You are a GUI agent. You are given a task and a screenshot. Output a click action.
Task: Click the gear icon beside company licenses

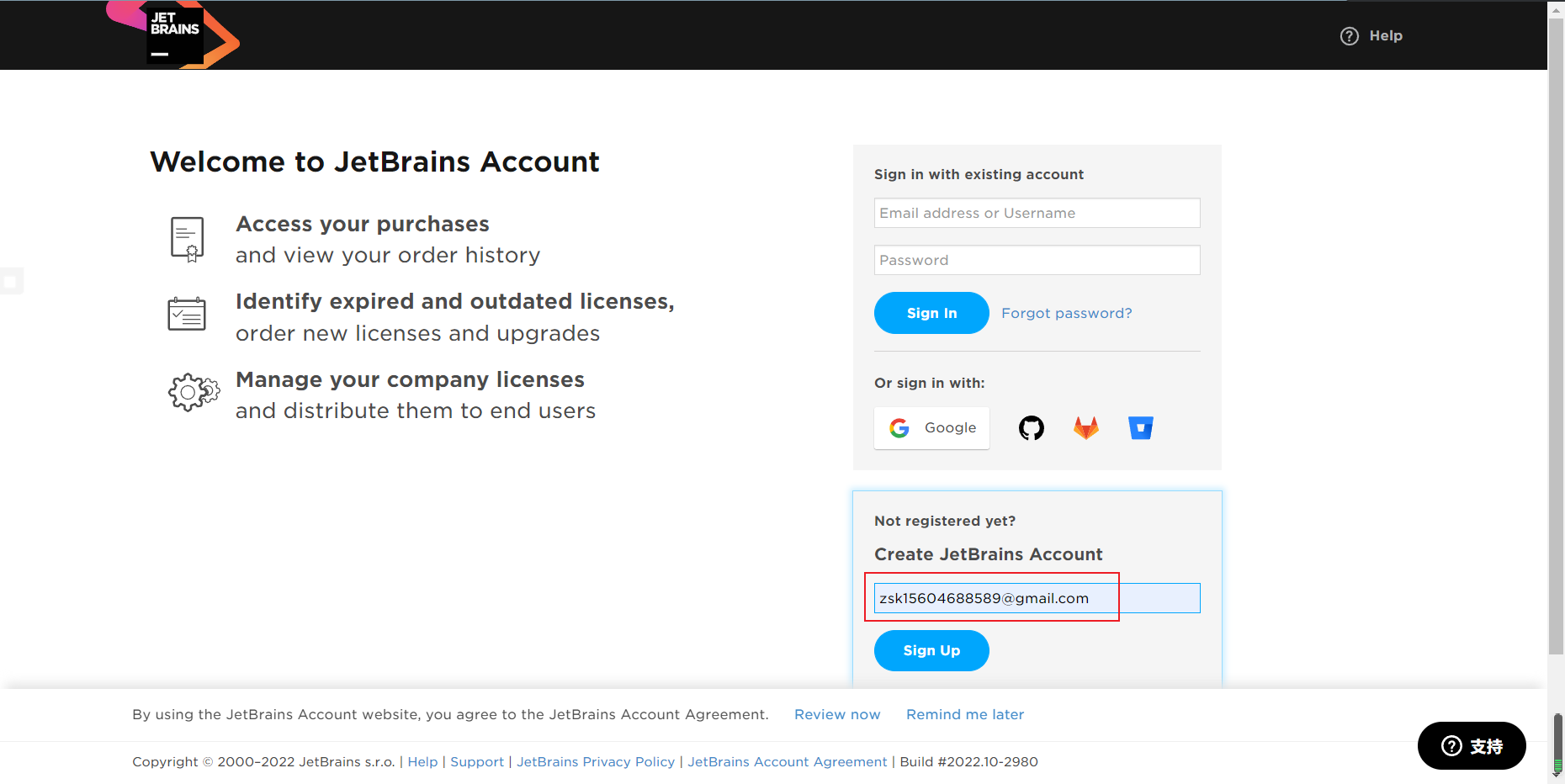[x=194, y=392]
